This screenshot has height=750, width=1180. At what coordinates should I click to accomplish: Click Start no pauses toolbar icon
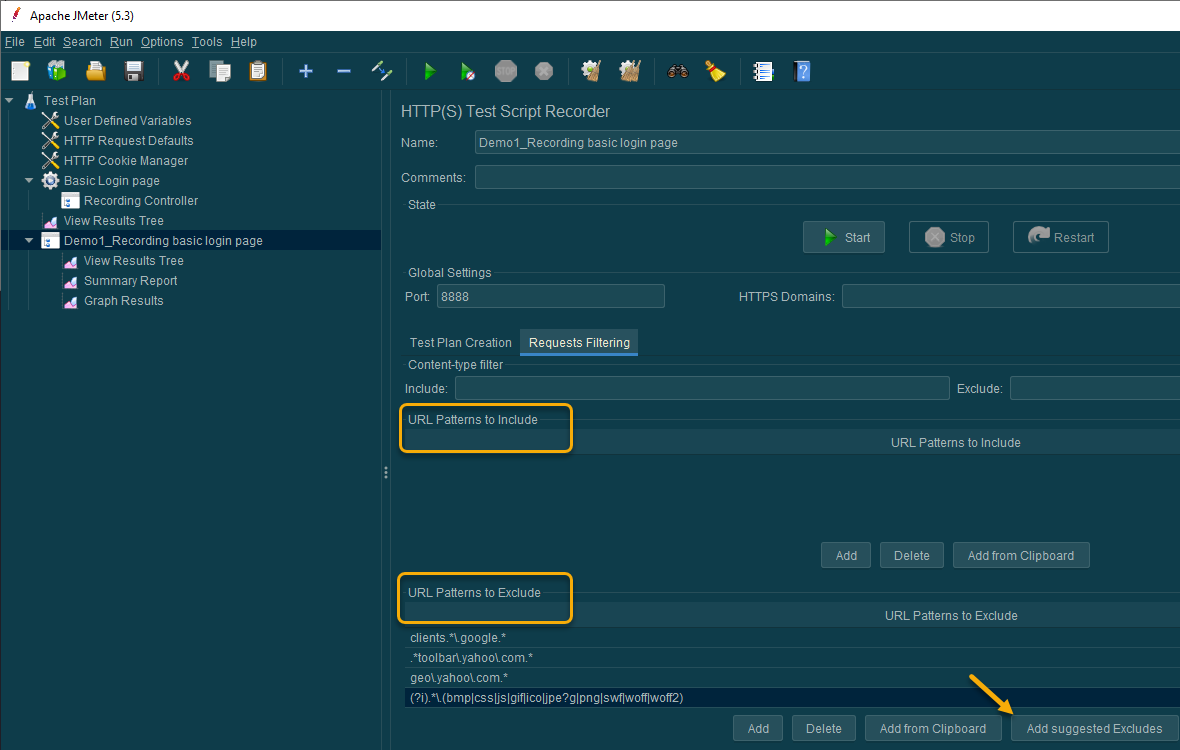(467, 71)
